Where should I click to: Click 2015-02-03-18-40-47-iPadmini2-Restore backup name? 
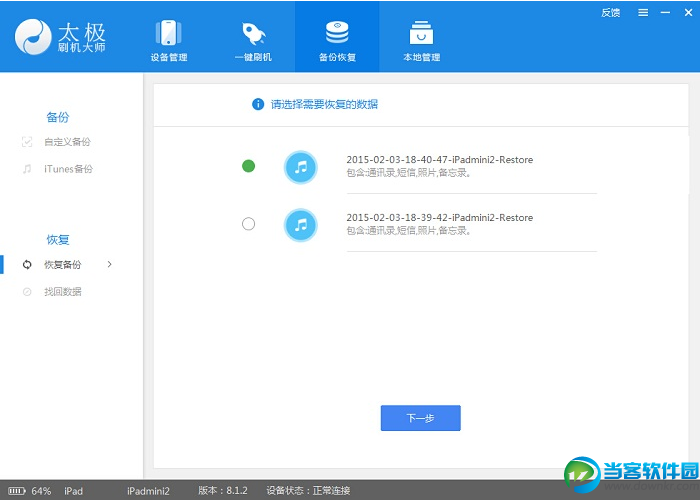pyautogui.click(x=440, y=160)
